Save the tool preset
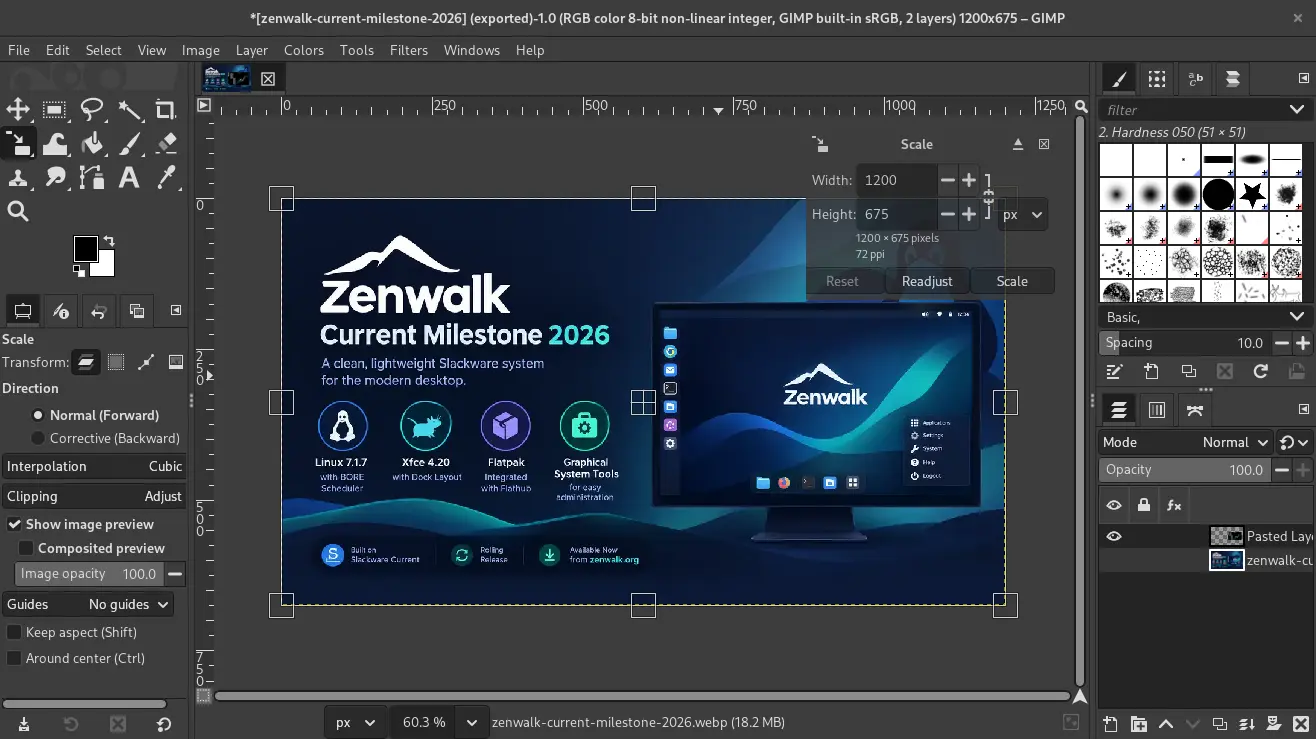The width and height of the screenshot is (1316, 739). point(23,724)
